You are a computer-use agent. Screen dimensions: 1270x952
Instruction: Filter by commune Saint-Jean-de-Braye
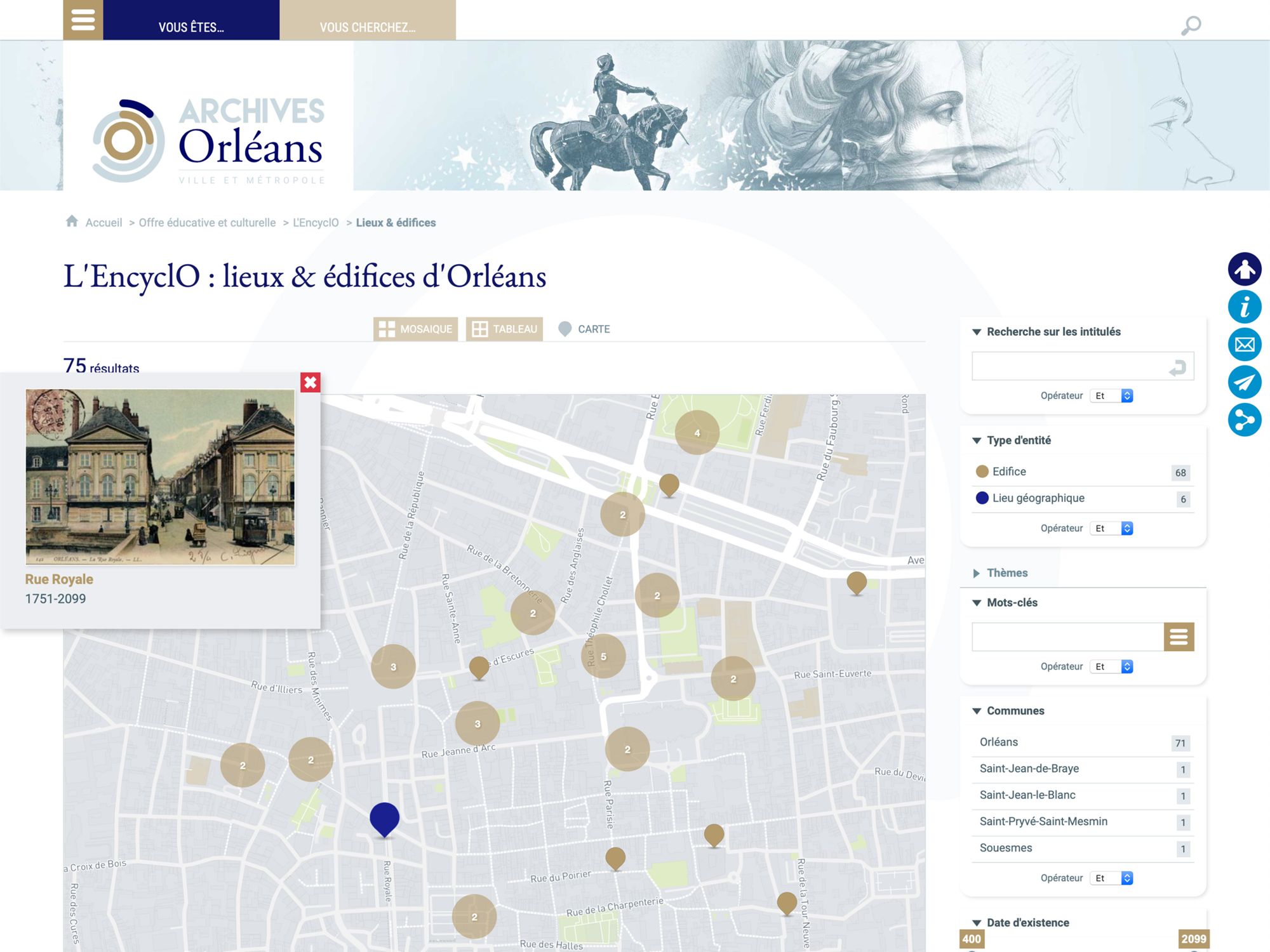(x=1029, y=769)
